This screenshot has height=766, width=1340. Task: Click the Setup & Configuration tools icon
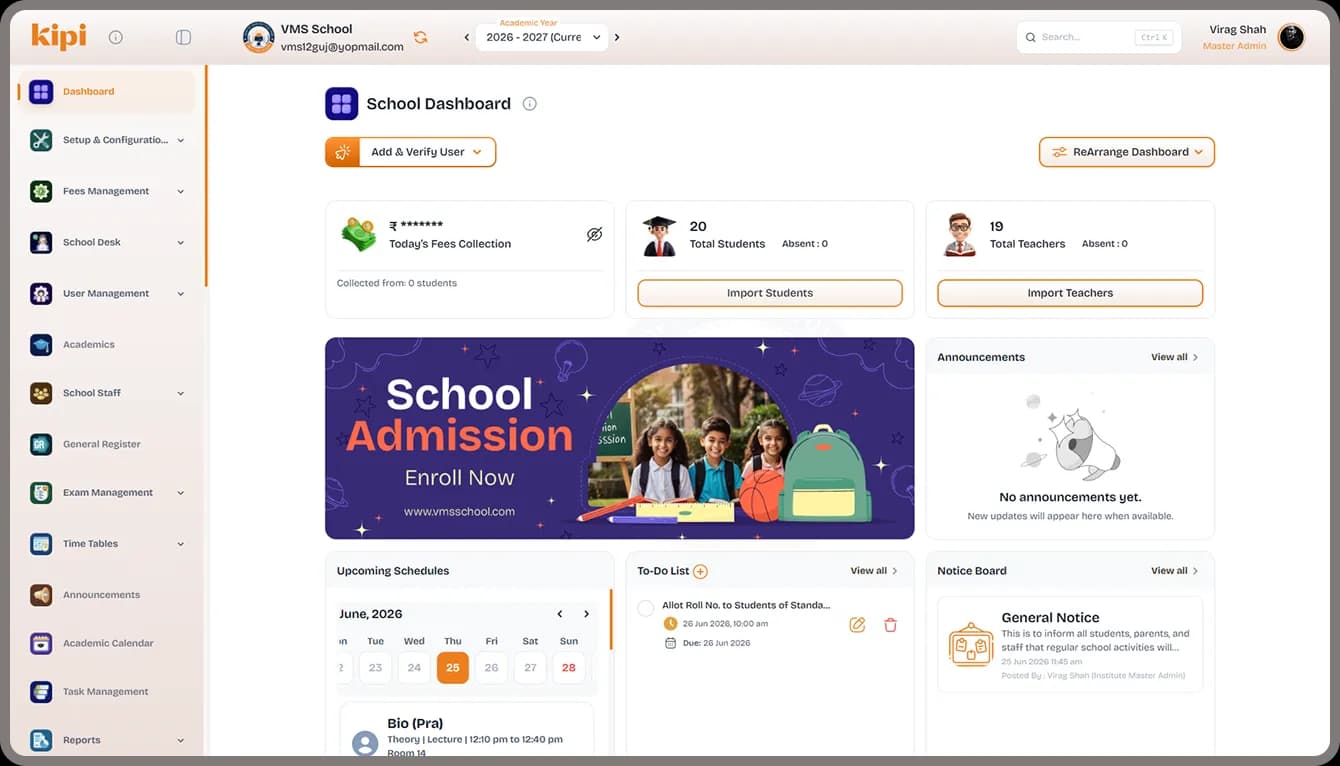[41, 140]
